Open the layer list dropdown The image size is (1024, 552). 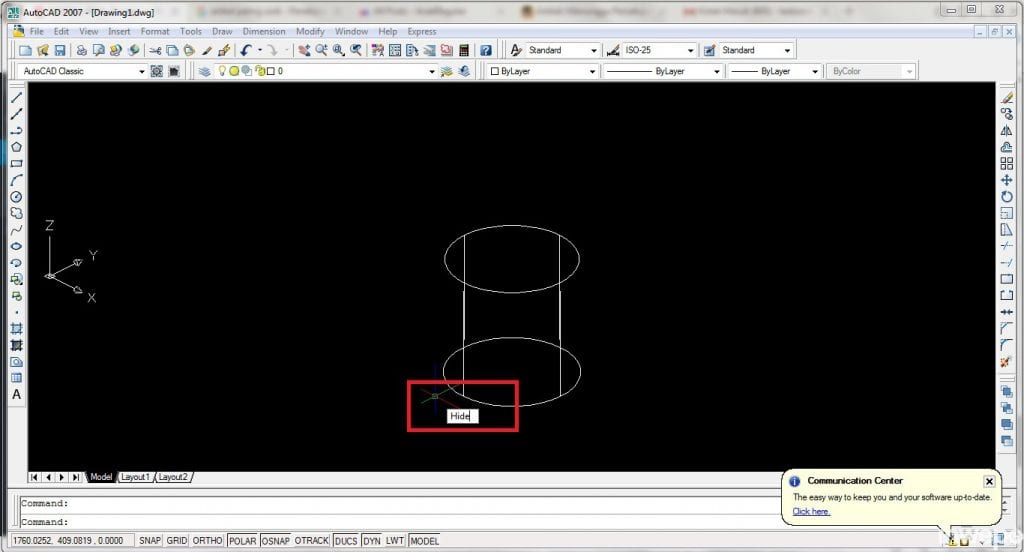[x=432, y=71]
